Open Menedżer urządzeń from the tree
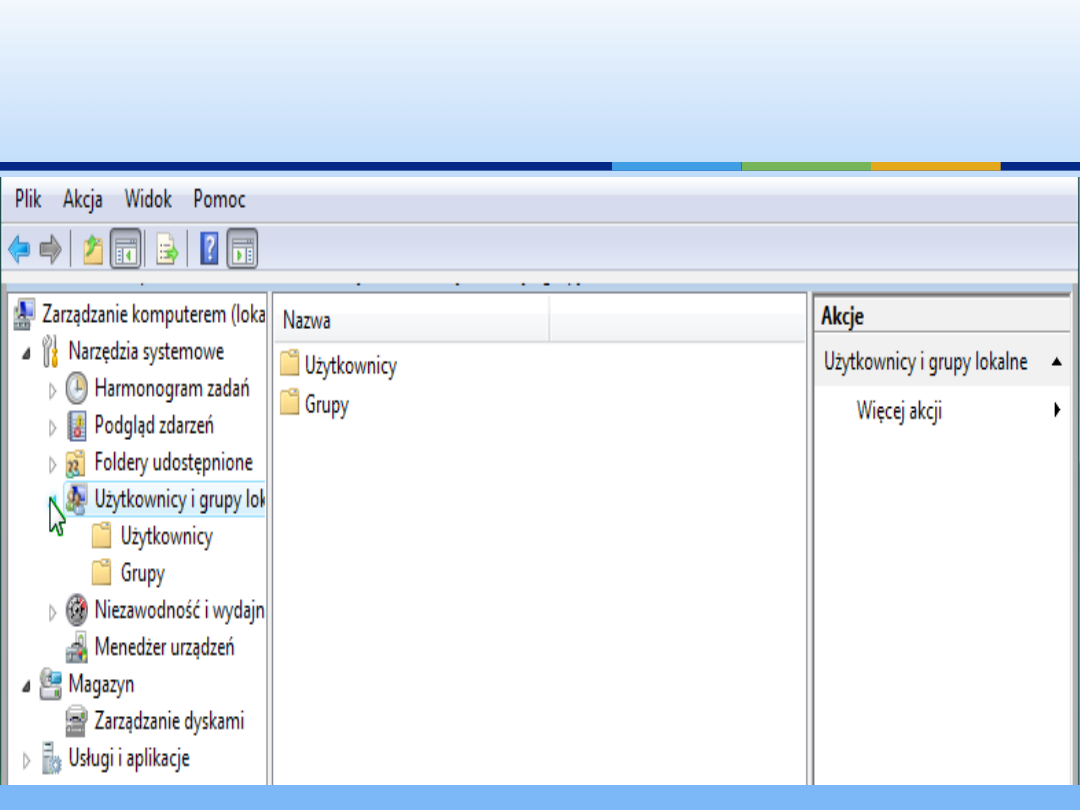This screenshot has height=810, width=1080. tap(164, 647)
